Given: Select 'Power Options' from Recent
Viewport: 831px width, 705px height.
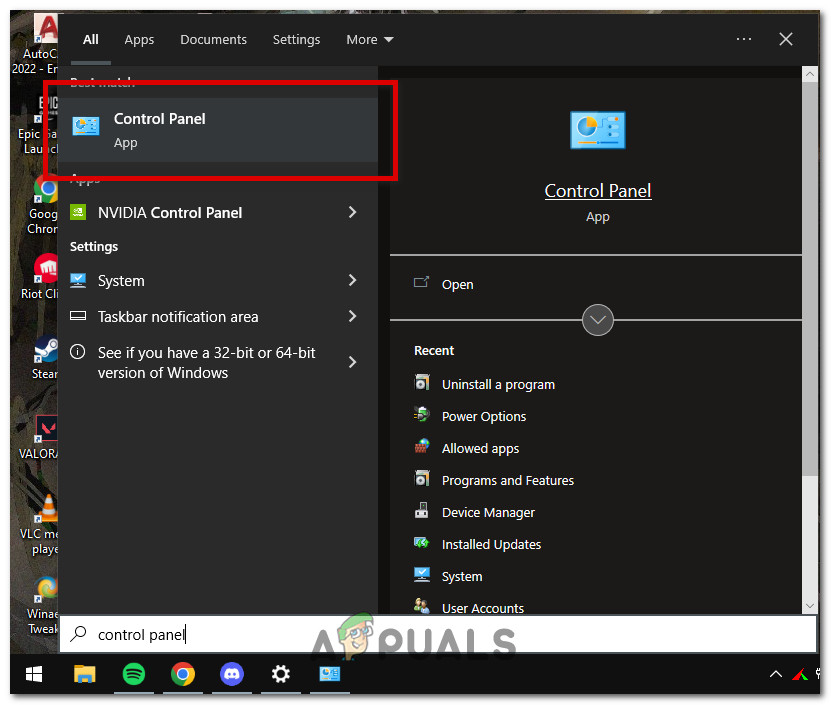Looking at the screenshot, I should coord(484,416).
